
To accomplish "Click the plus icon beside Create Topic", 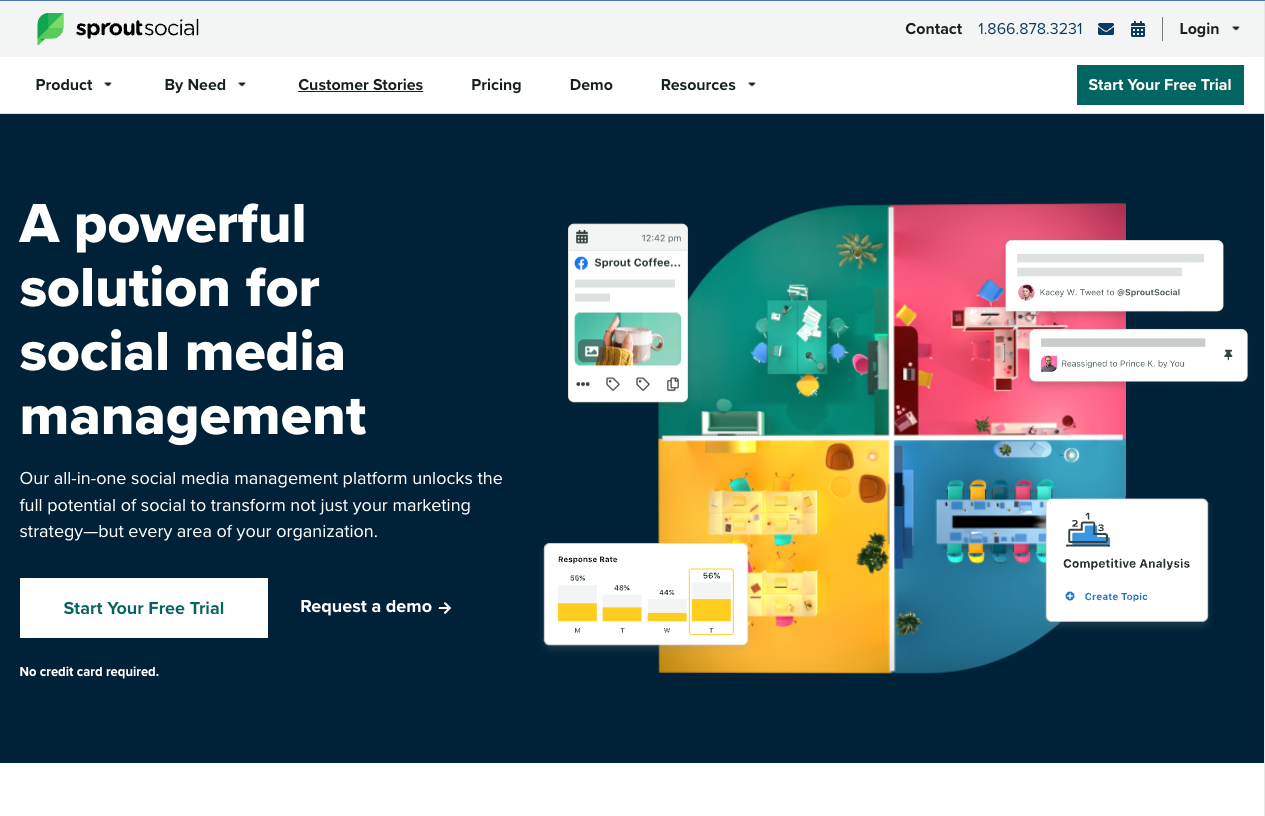I will pos(1070,597).
